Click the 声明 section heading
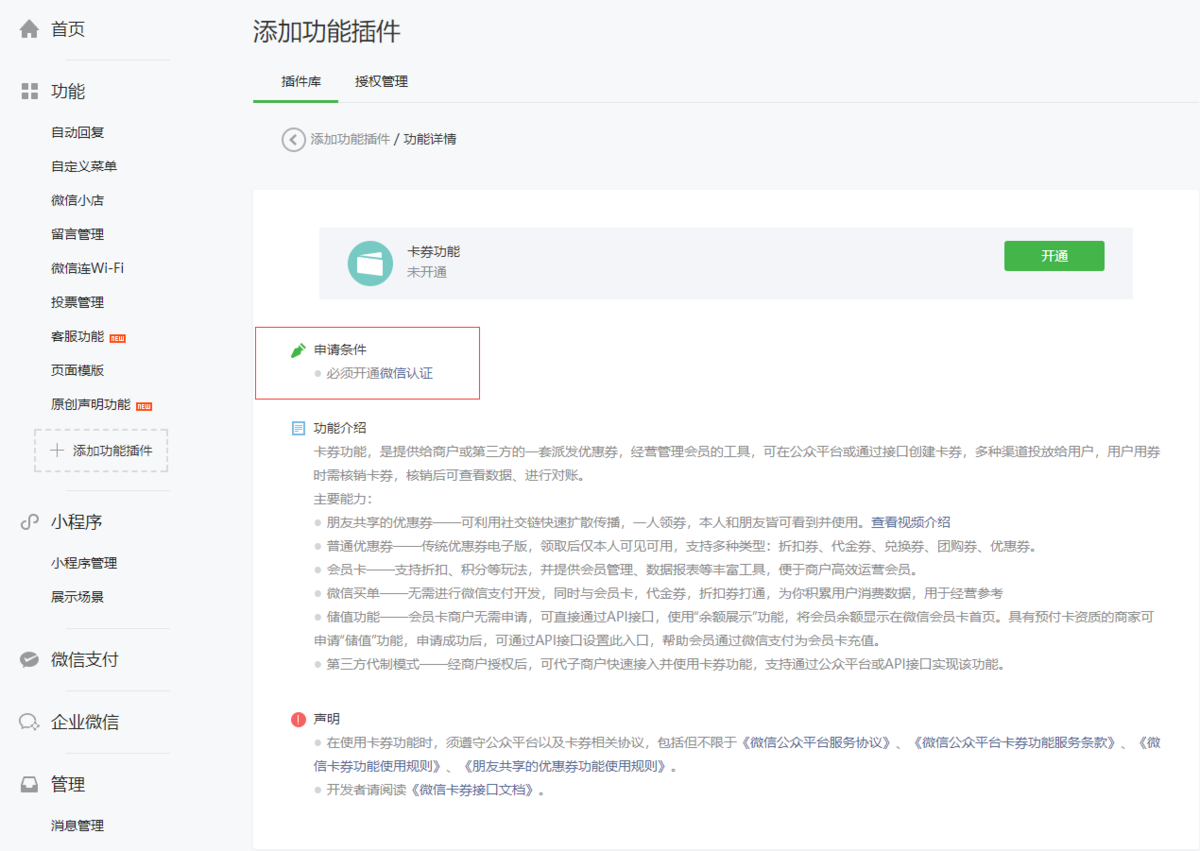 pyautogui.click(x=327, y=719)
